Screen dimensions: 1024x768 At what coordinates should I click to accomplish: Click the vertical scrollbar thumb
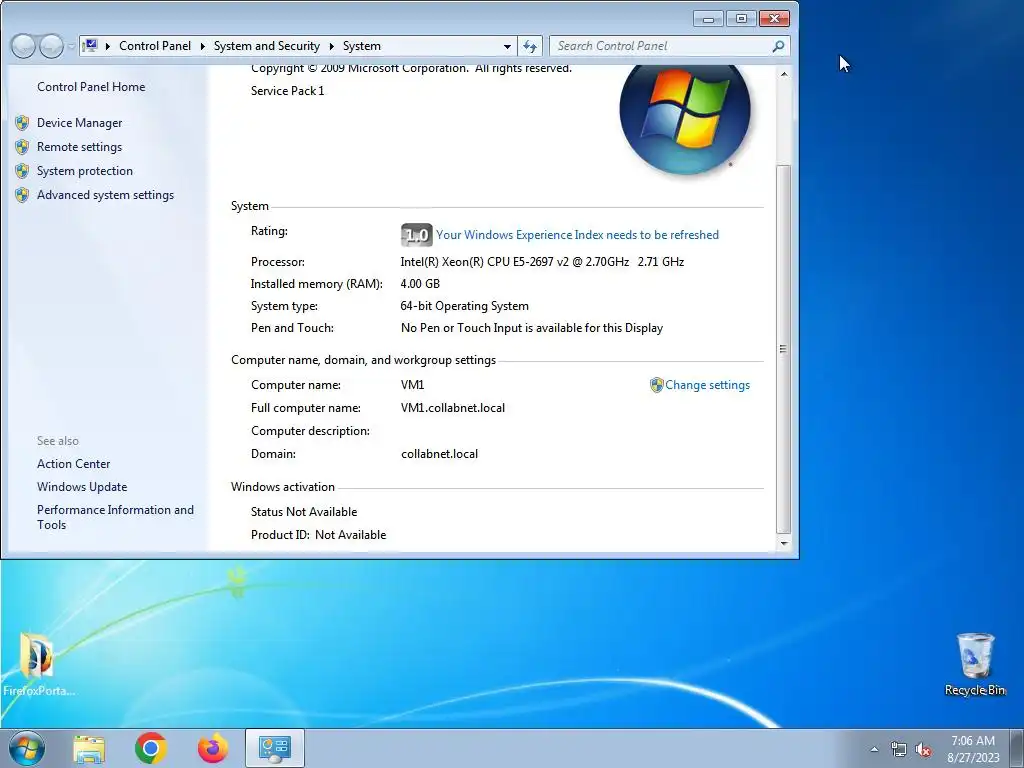click(x=784, y=349)
